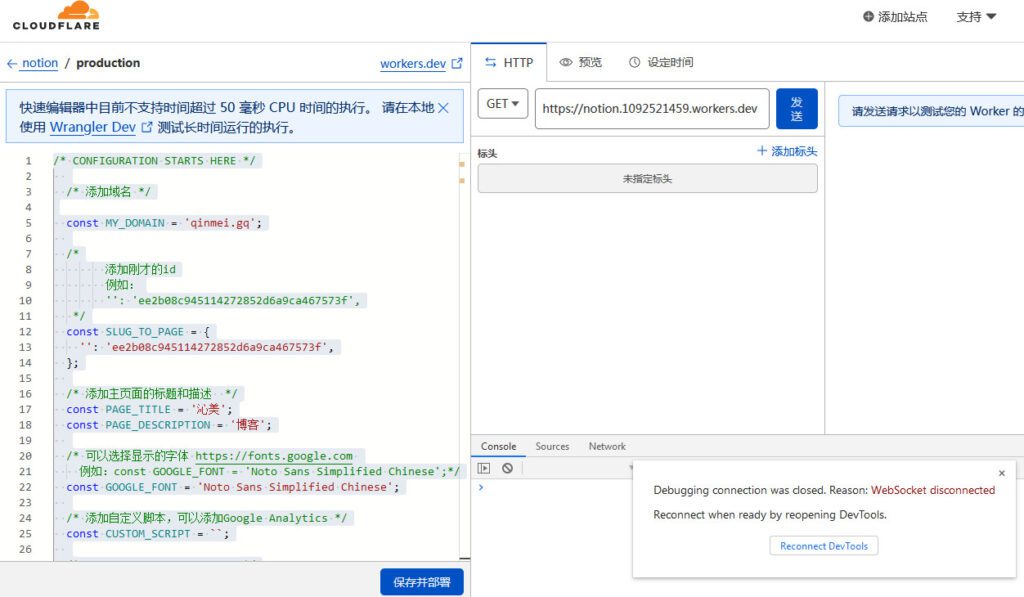Switch to the 设定时间 tab
The image size is (1024, 597).
coord(661,63)
